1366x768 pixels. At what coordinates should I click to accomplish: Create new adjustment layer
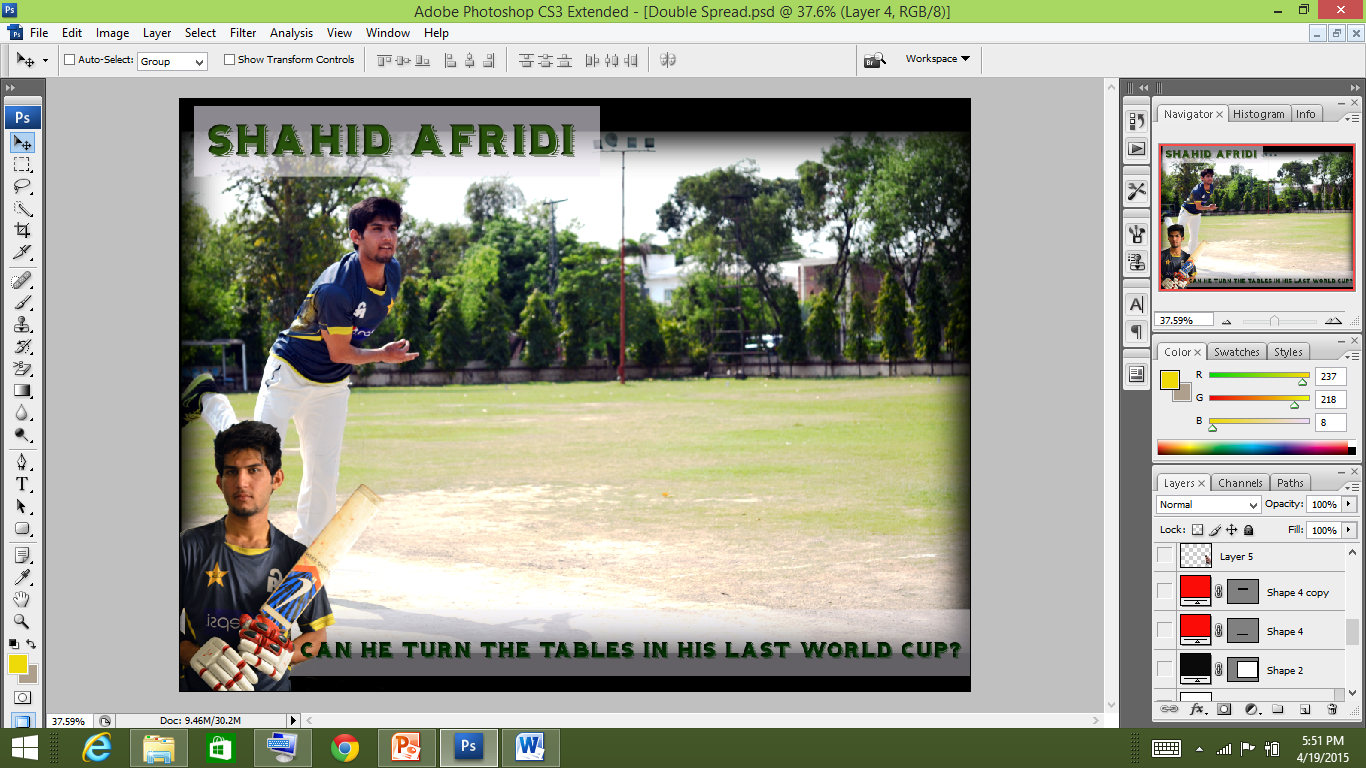(1251, 709)
